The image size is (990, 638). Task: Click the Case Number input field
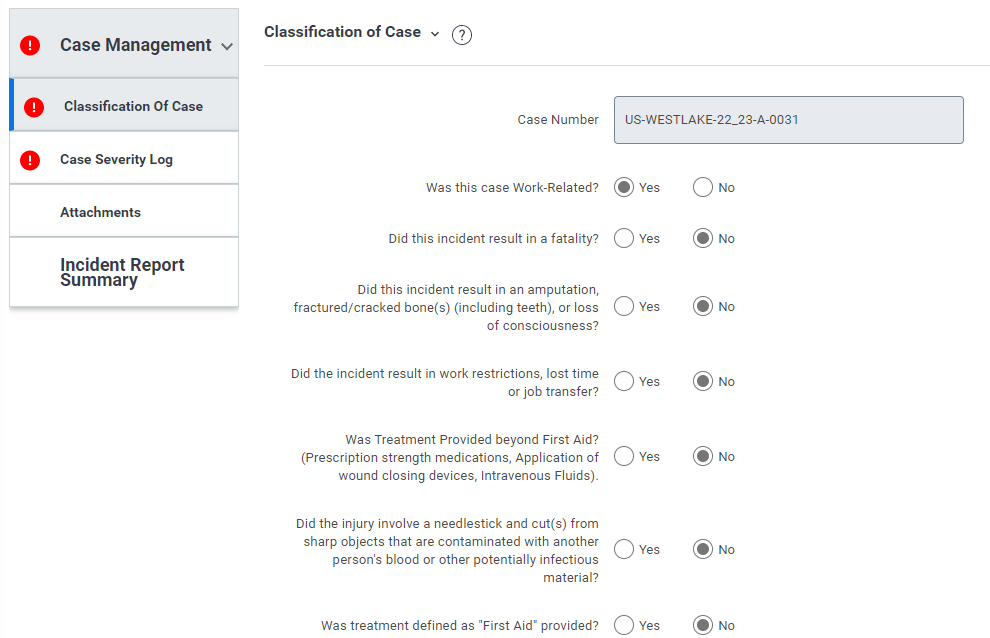[789, 120]
